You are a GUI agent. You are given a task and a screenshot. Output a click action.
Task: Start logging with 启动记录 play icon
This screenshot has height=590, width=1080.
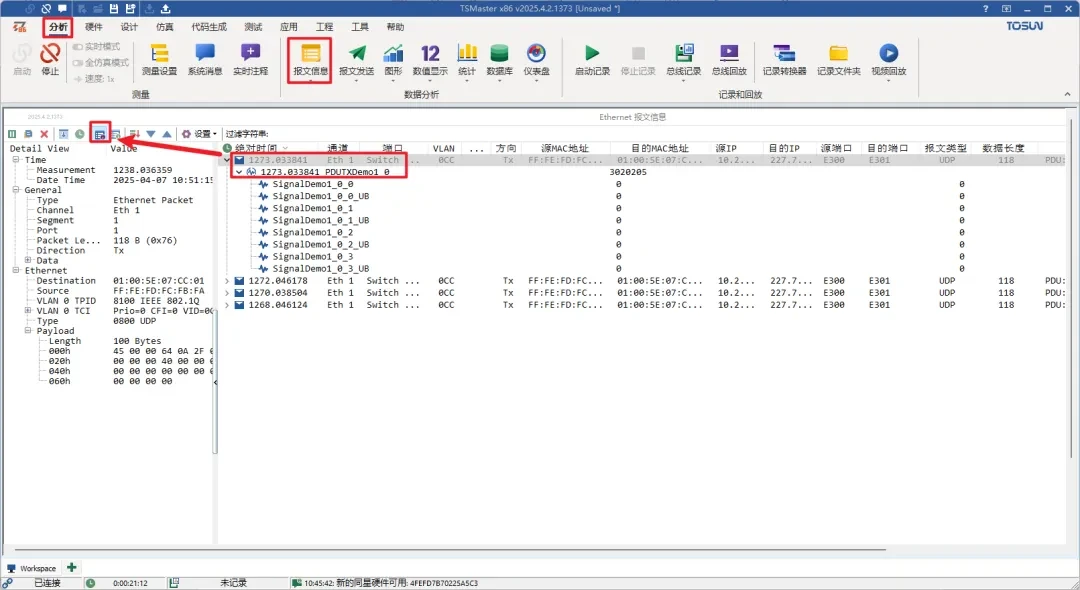coord(592,59)
